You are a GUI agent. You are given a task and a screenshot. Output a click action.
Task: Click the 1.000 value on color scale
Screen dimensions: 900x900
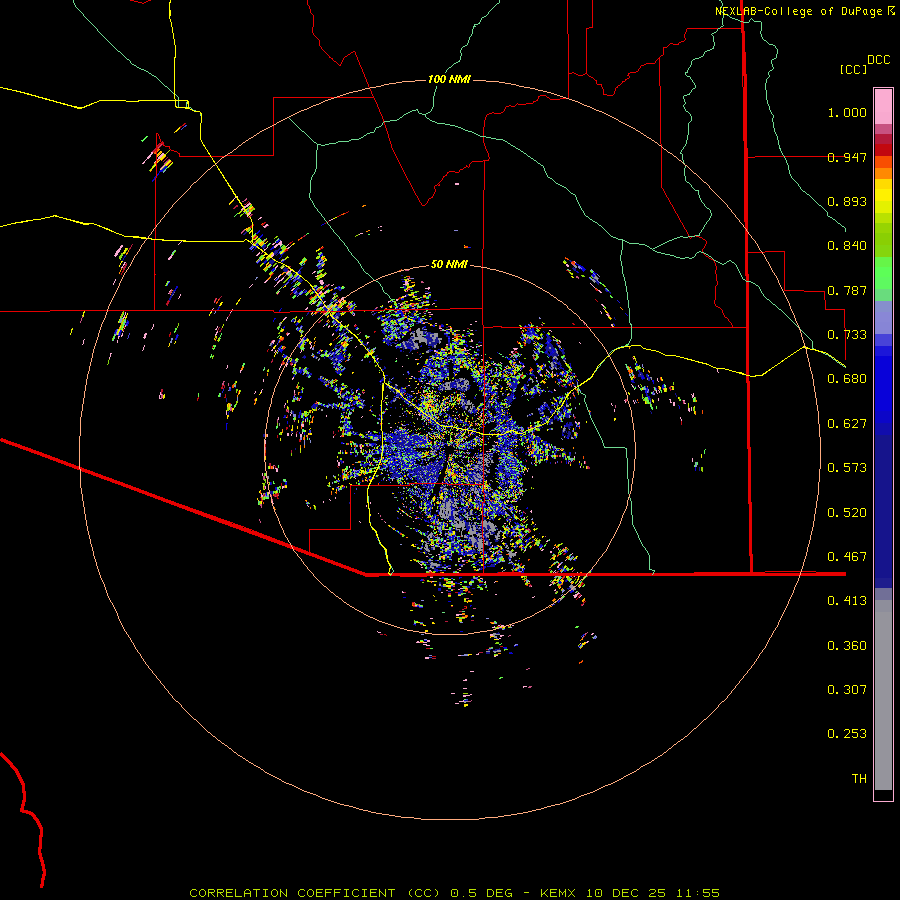pos(847,112)
